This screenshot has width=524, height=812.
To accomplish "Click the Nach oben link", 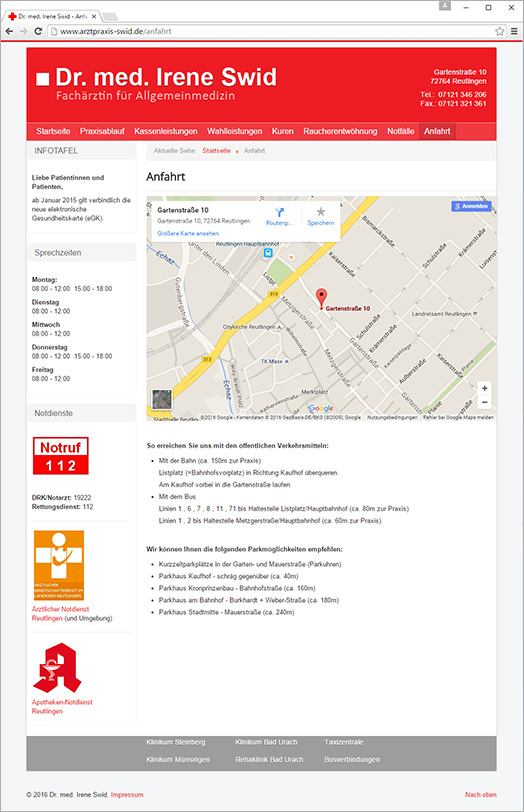I will click(481, 794).
